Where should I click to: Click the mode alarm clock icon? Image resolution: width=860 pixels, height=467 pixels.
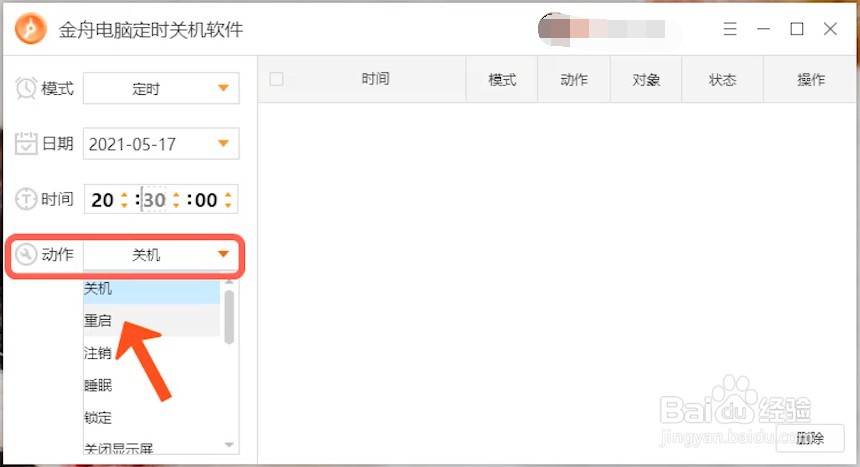(x=25, y=88)
